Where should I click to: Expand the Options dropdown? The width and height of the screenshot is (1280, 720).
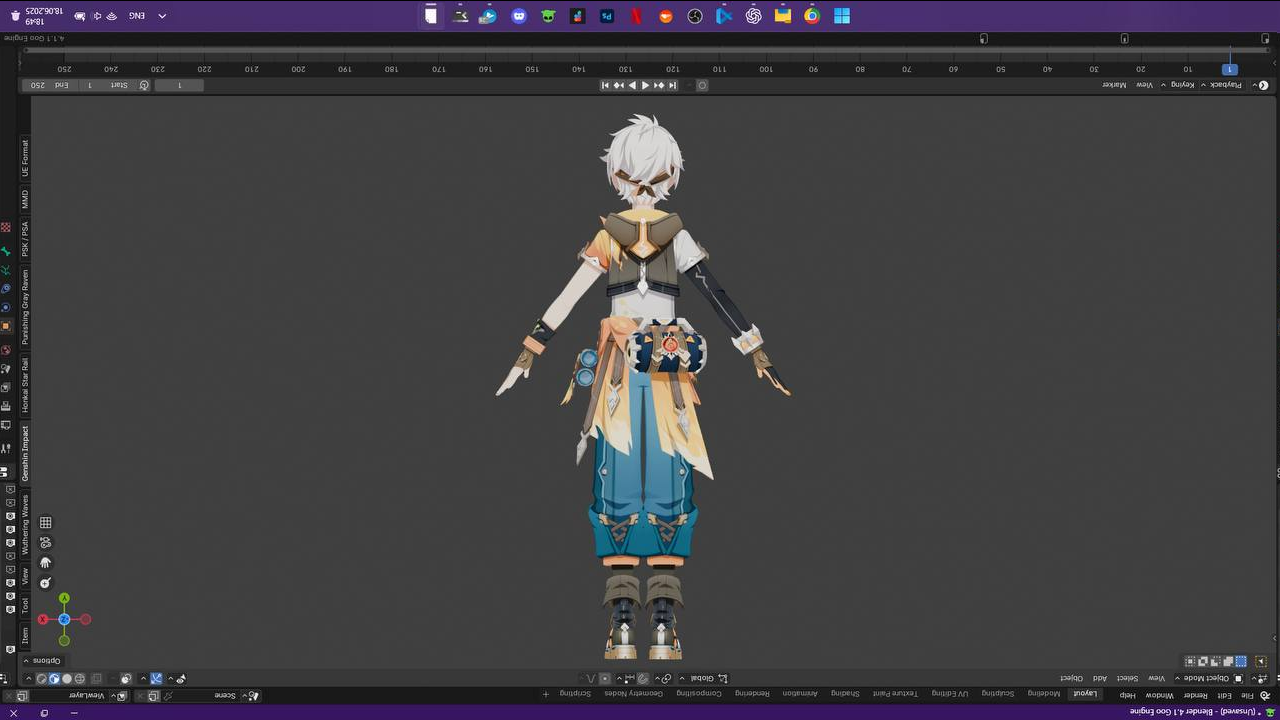click(44, 660)
